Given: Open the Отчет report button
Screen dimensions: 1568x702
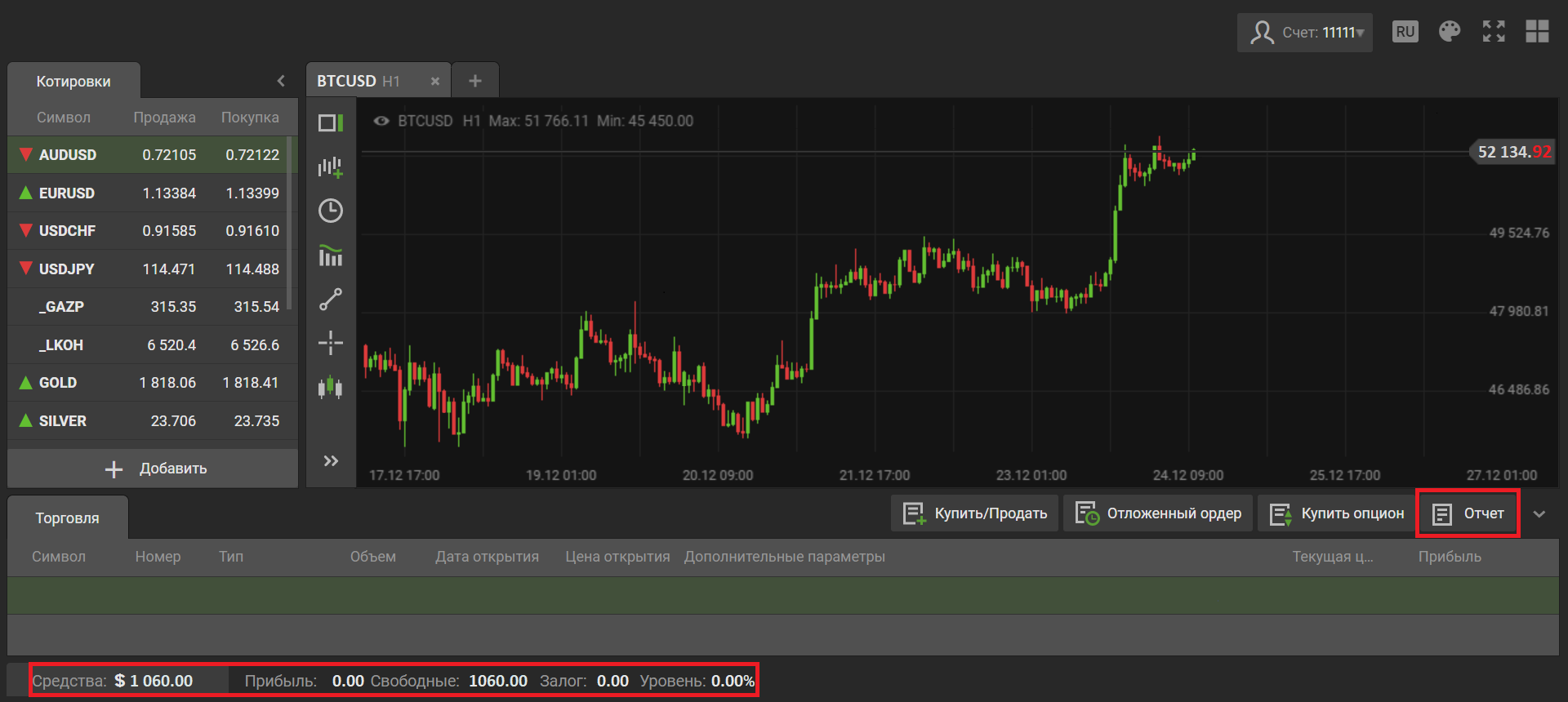Looking at the screenshot, I should tap(1468, 513).
